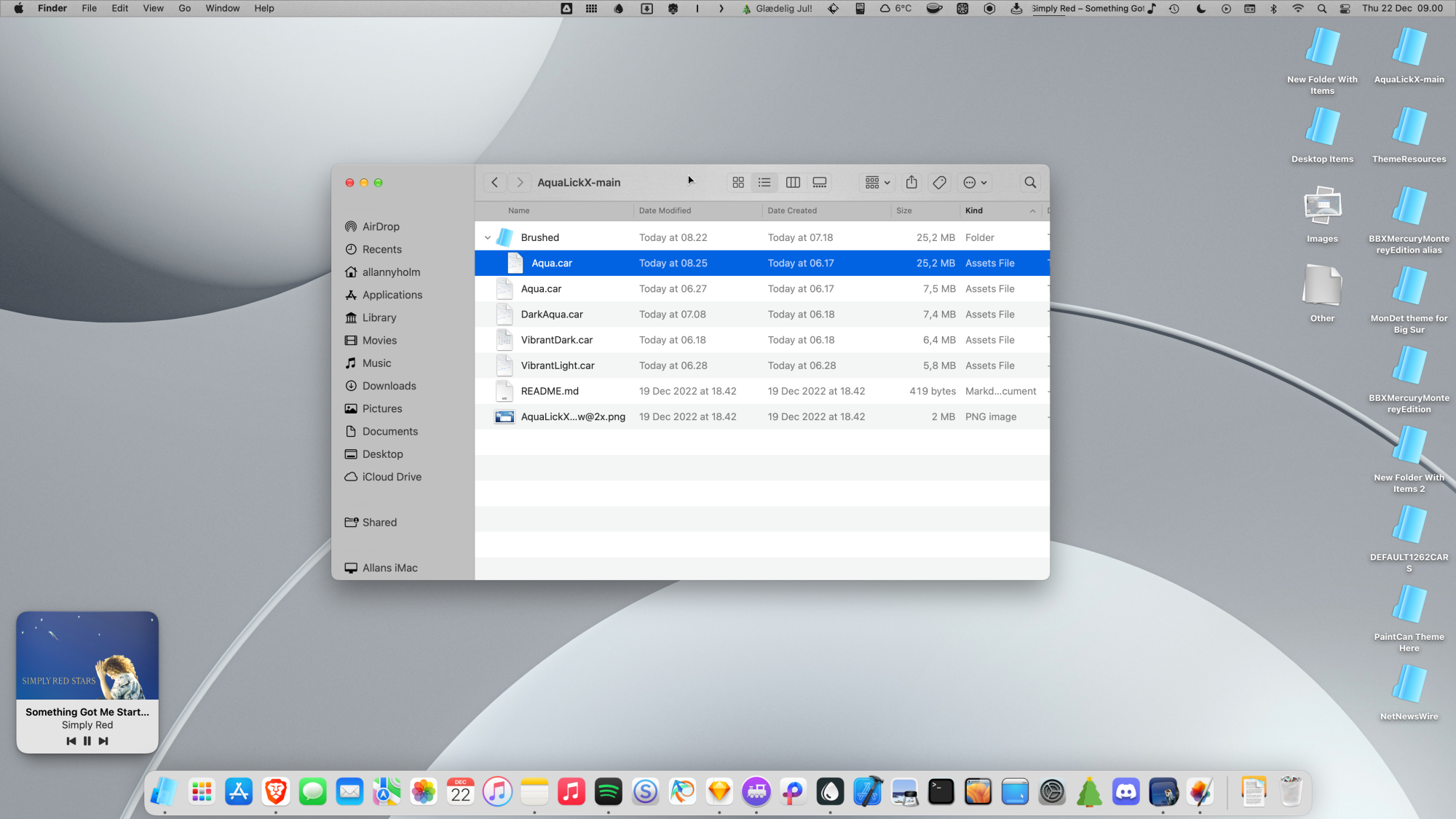Open Desktop in the Finder sidebar
This screenshot has width=1456, height=819.
coord(373,454)
